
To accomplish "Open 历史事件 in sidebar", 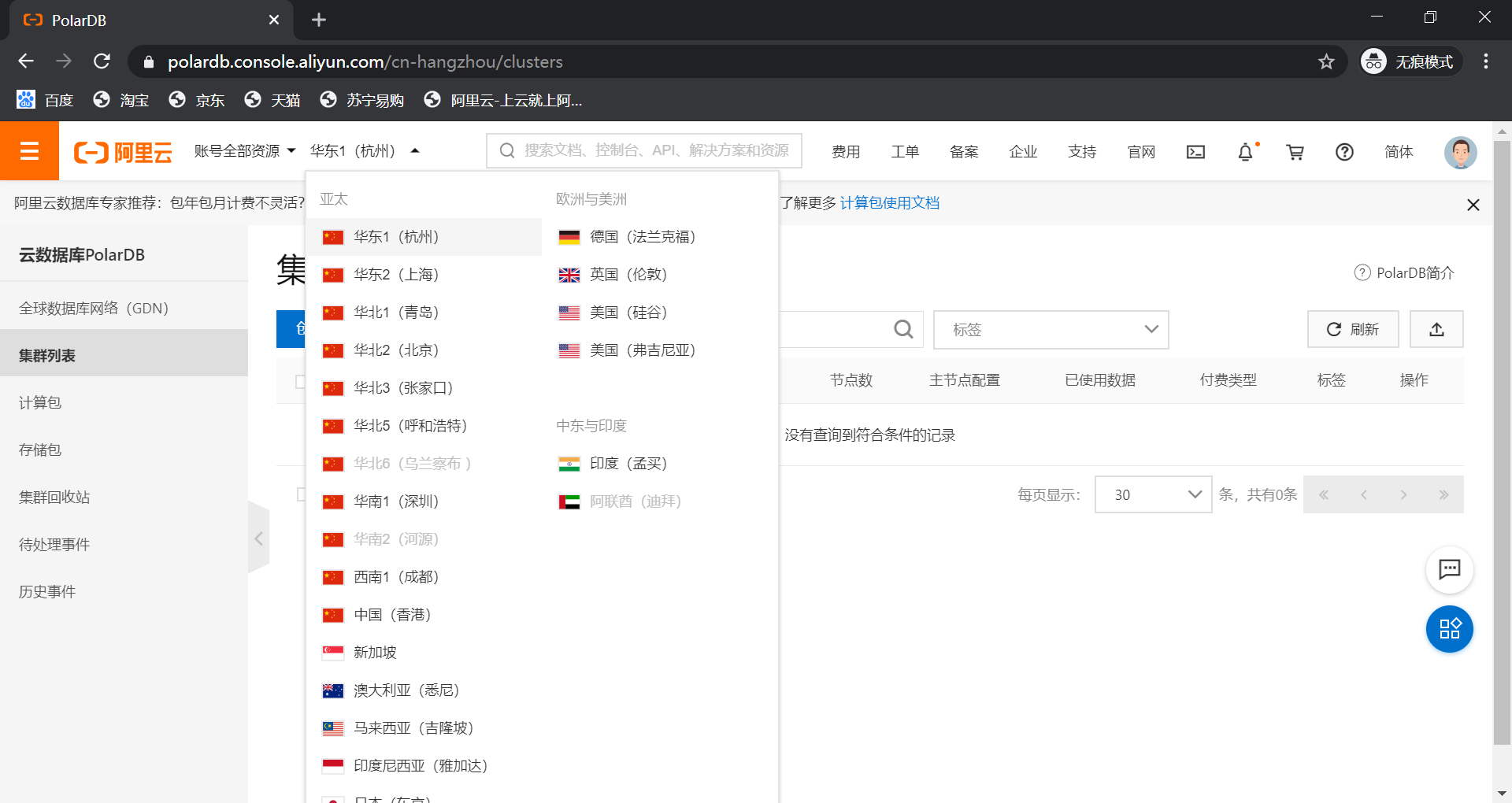I will [x=124, y=592].
